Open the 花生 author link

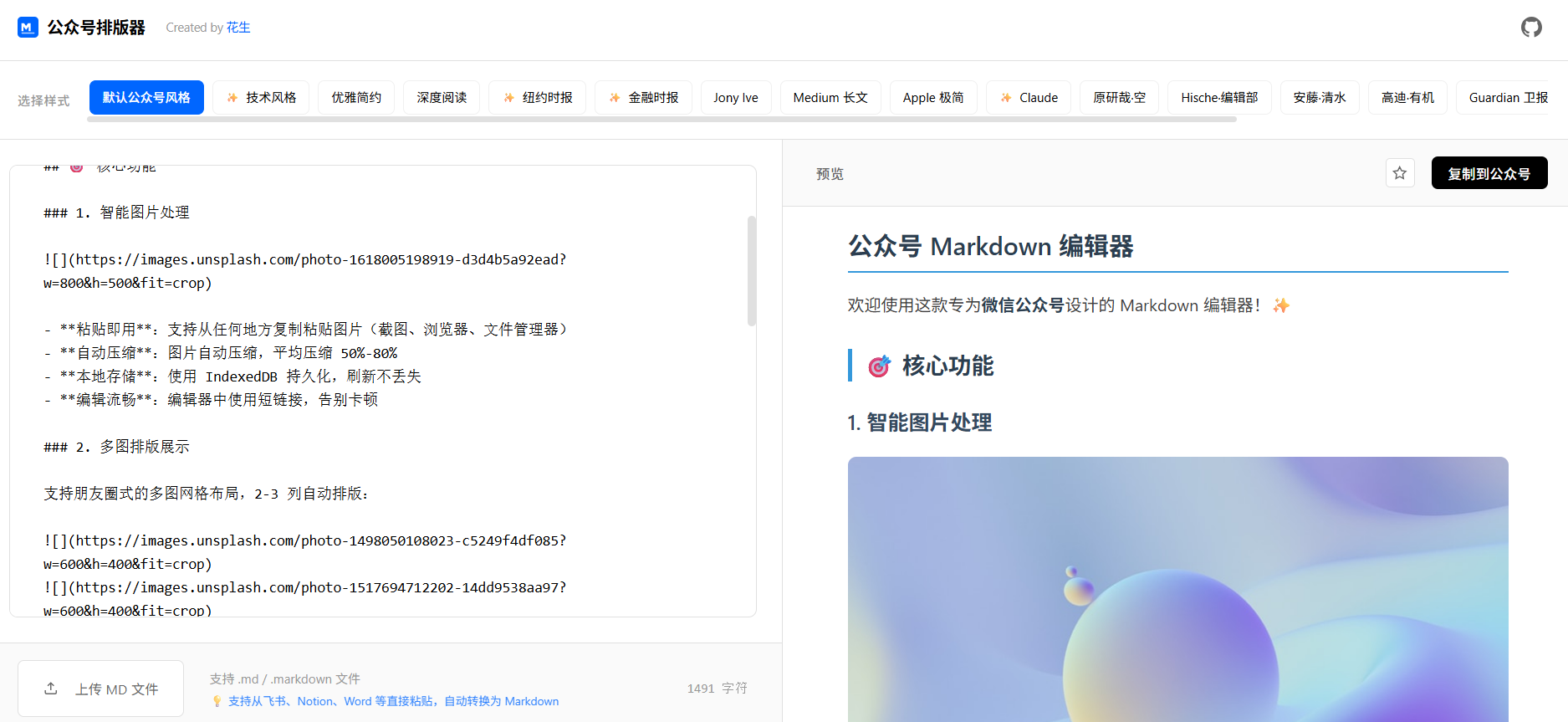[x=238, y=28]
